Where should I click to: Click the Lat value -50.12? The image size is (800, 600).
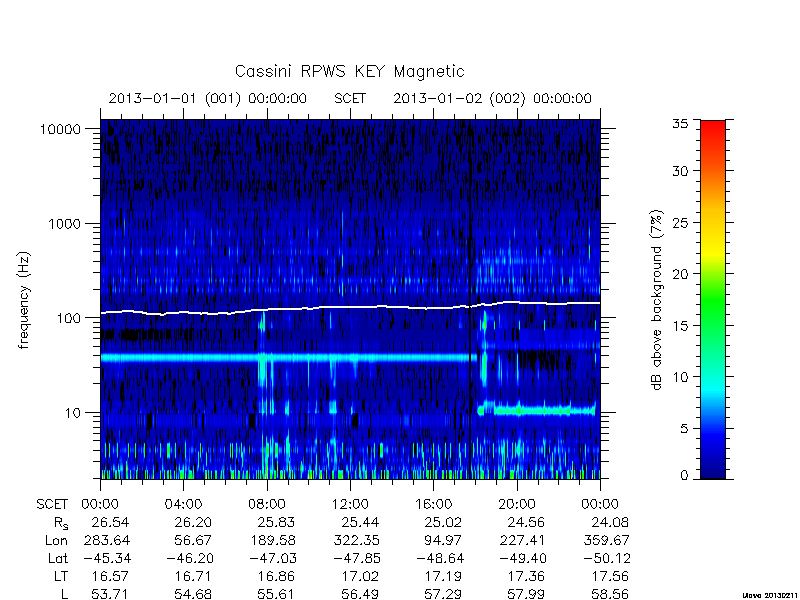pyautogui.click(x=606, y=558)
